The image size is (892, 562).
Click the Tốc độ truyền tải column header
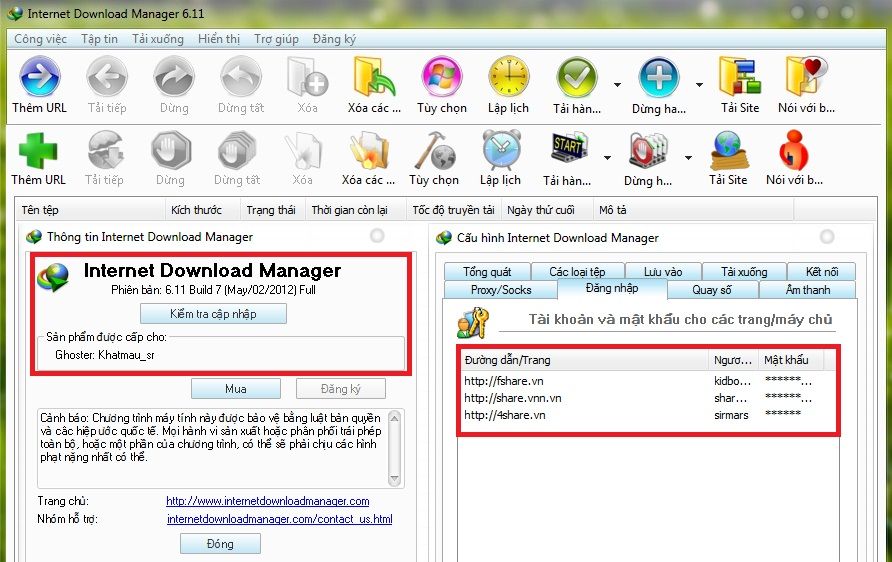click(454, 210)
